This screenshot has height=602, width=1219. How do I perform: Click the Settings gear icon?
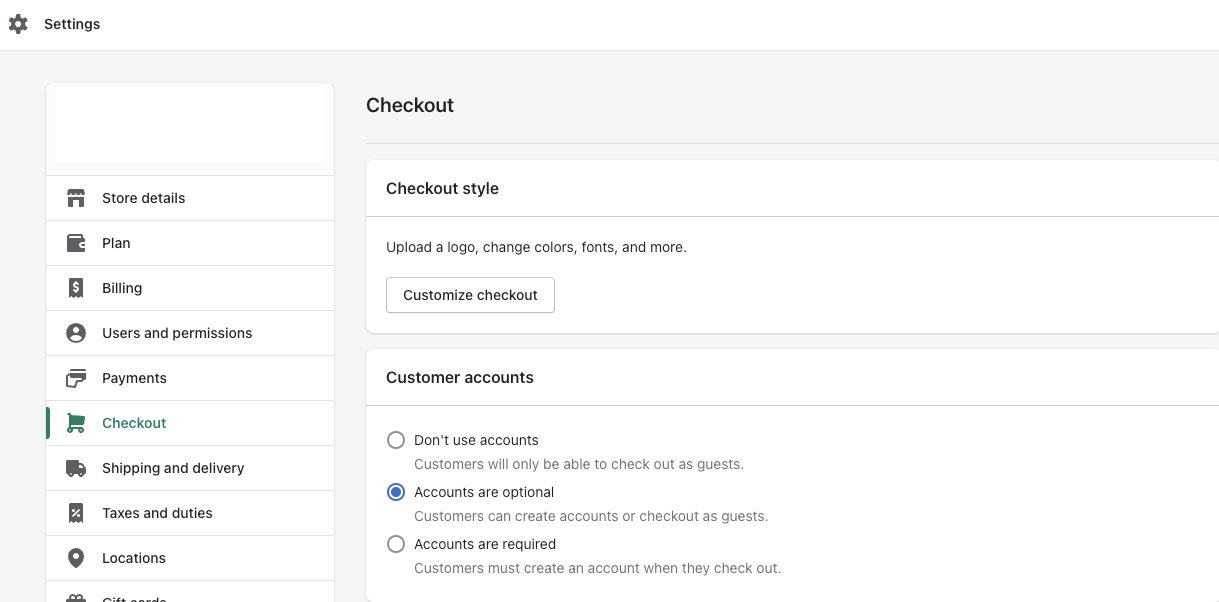tap(18, 23)
